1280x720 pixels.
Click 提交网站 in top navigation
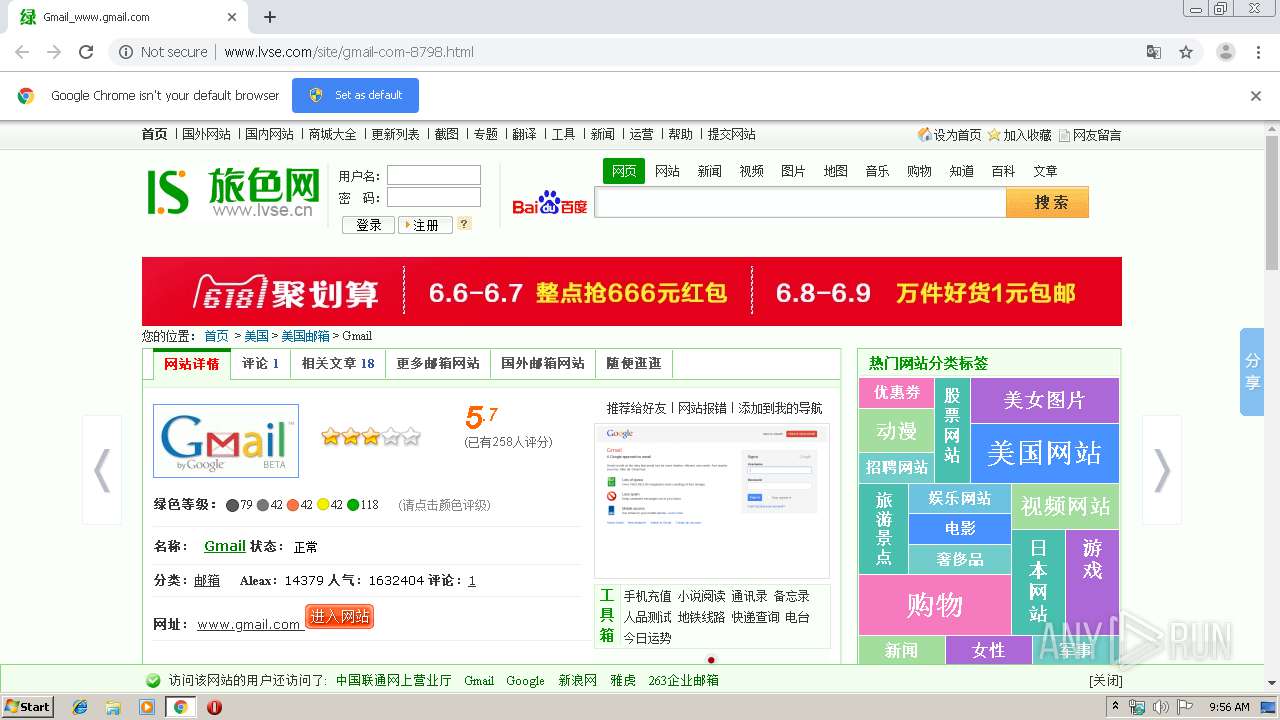point(731,134)
